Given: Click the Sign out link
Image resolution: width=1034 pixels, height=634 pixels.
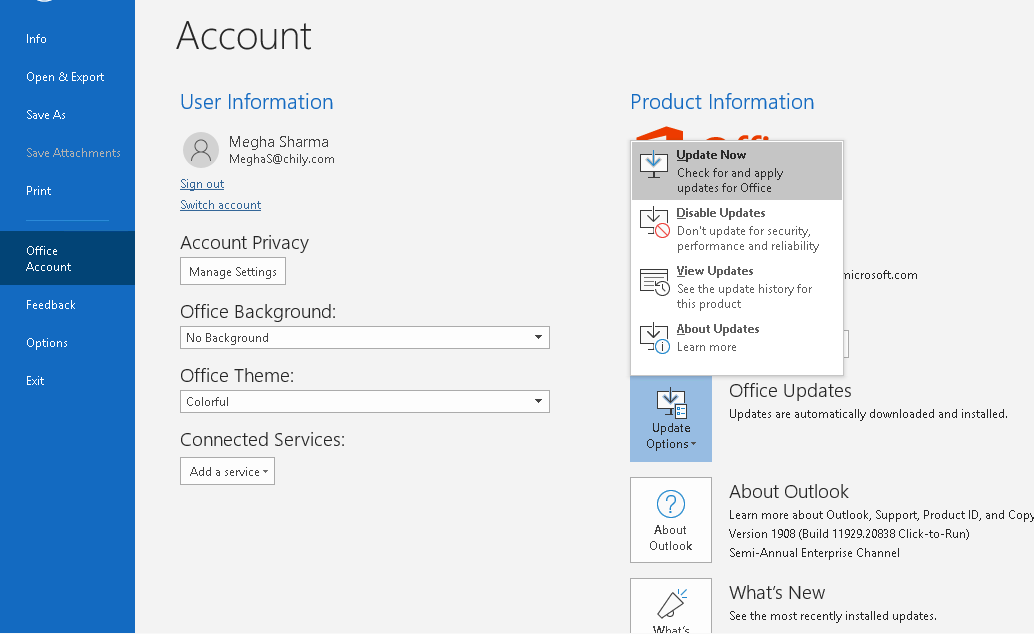Looking at the screenshot, I should click(x=202, y=184).
